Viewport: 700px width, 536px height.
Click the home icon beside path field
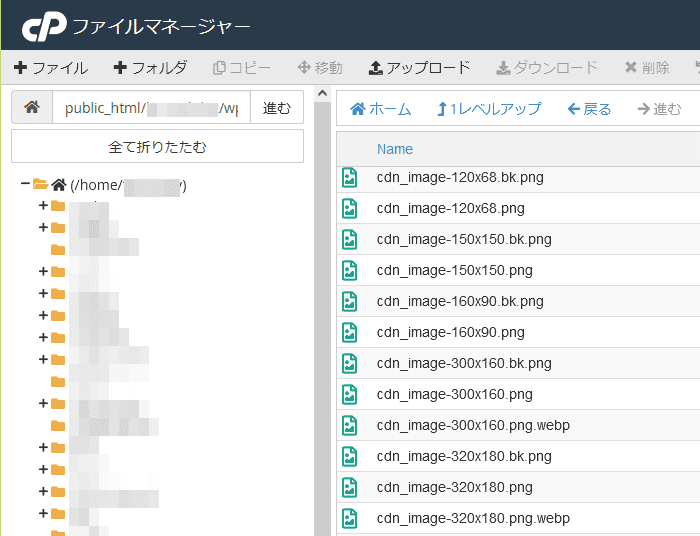pos(32,108)
